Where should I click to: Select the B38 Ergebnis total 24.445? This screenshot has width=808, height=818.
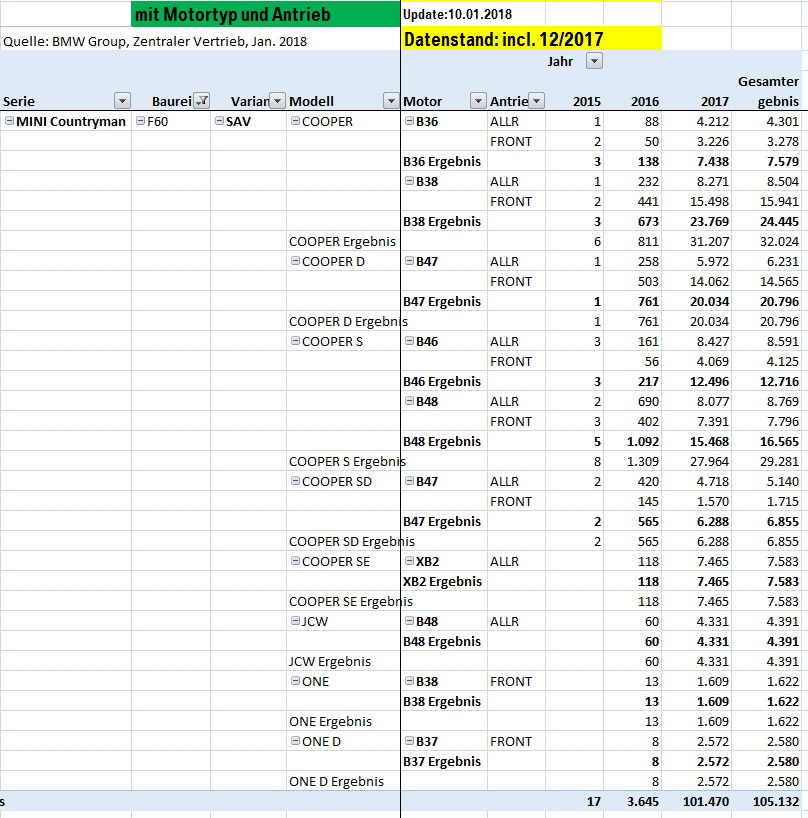pyautogui.click(x=779, y=221)
